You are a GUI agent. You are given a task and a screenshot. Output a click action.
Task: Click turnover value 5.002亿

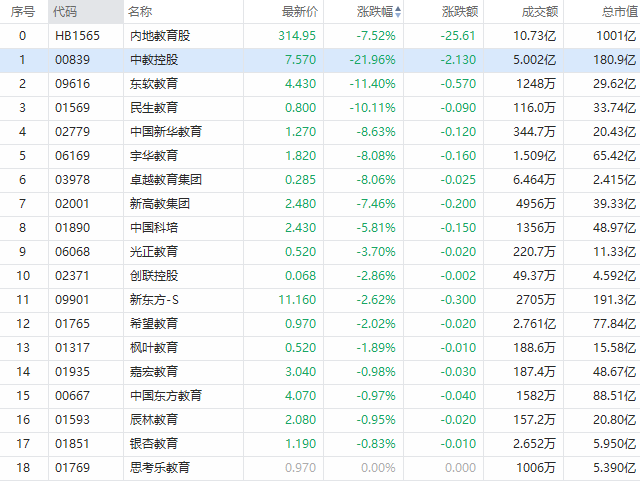(x=535, y=60)
